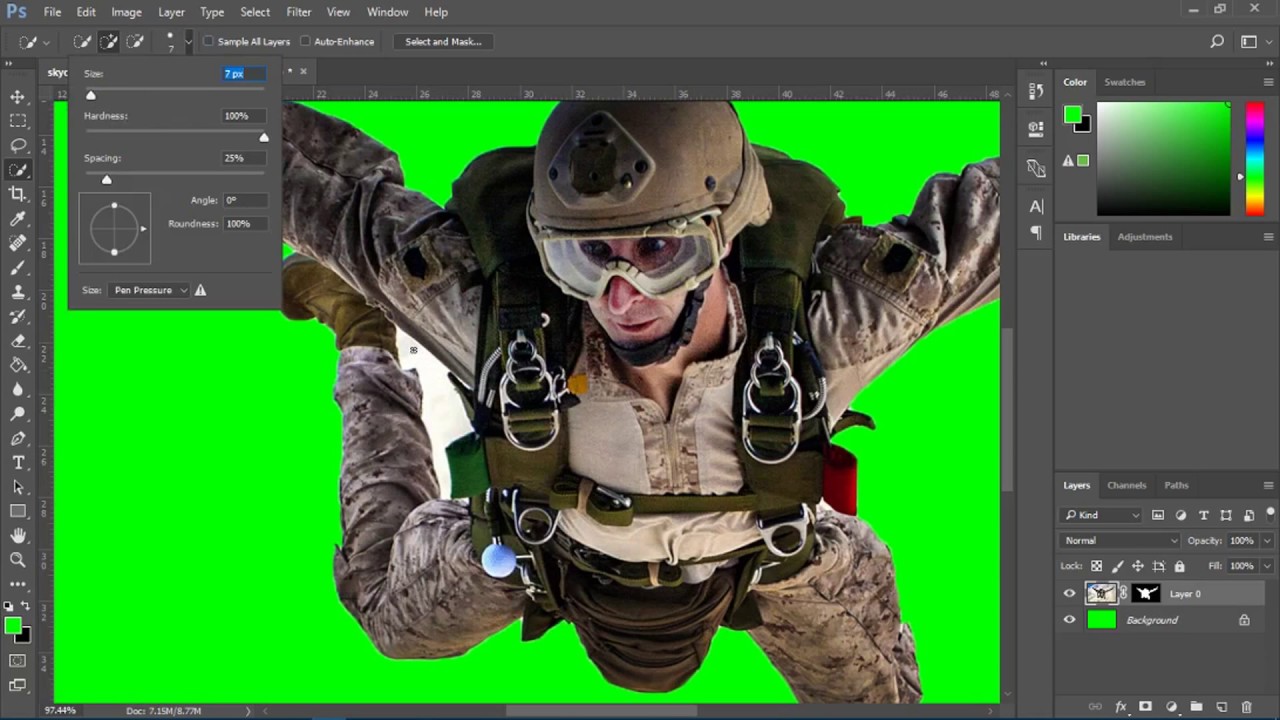The height and width of the screenshot is (720, 1280).
Task: Switch to the Paths tab
Action: [1176, 485]
